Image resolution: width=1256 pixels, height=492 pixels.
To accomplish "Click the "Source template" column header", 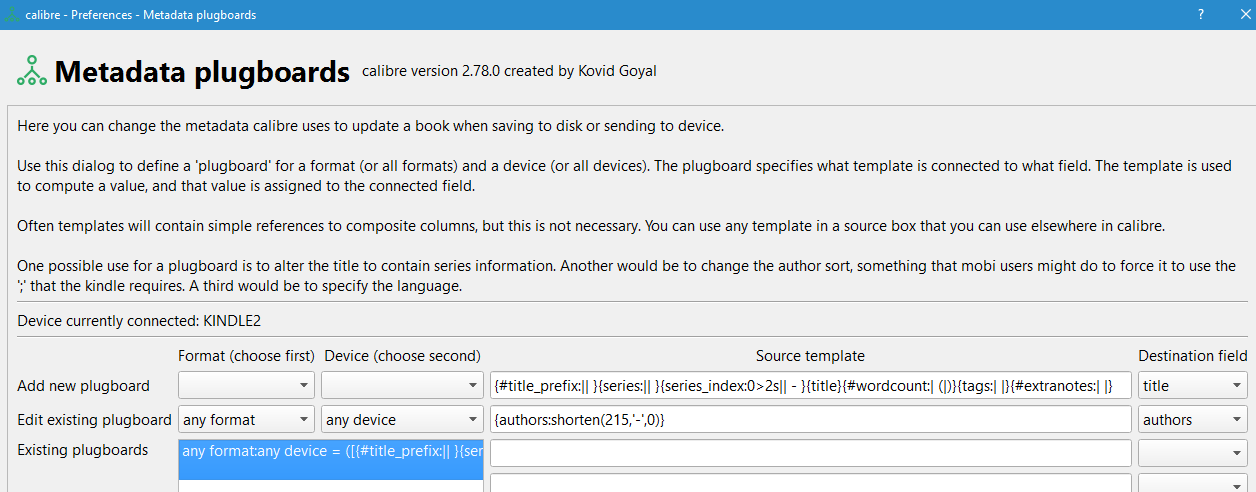I will pyautogui.click(x=810, y=356).
